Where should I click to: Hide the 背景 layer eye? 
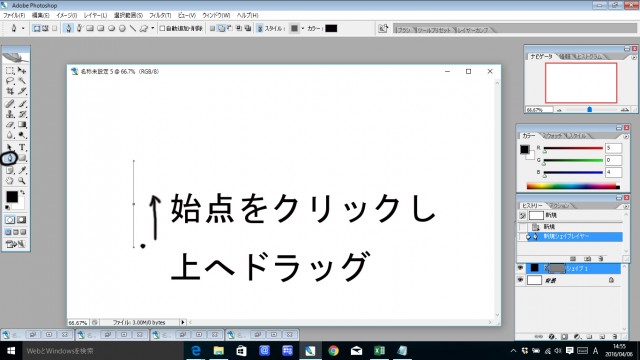point(520,280)
